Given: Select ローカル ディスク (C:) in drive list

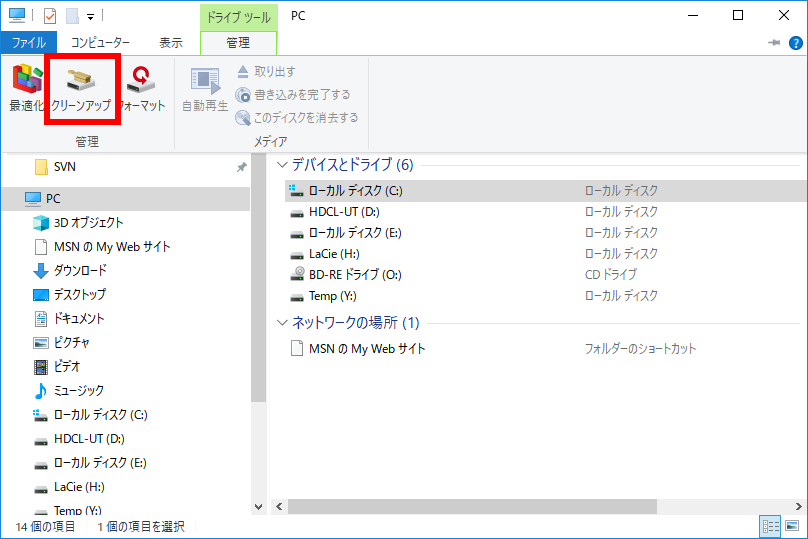Looking at the screenshot, I should click(x=546, y=191).
